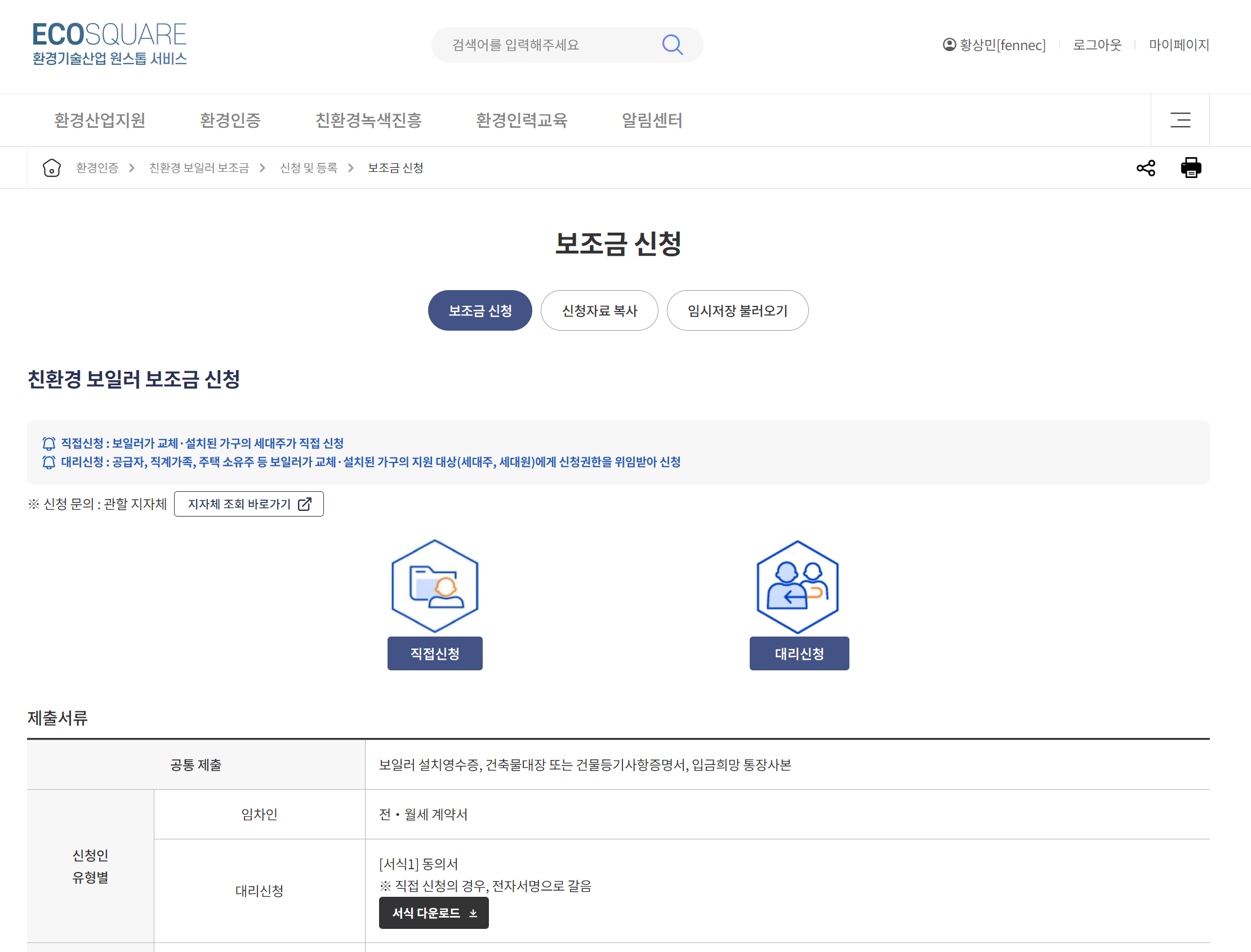
Task: Click the 대리신청 hexagon people icon
Action: pyautogui.click(x=798, y=586)
